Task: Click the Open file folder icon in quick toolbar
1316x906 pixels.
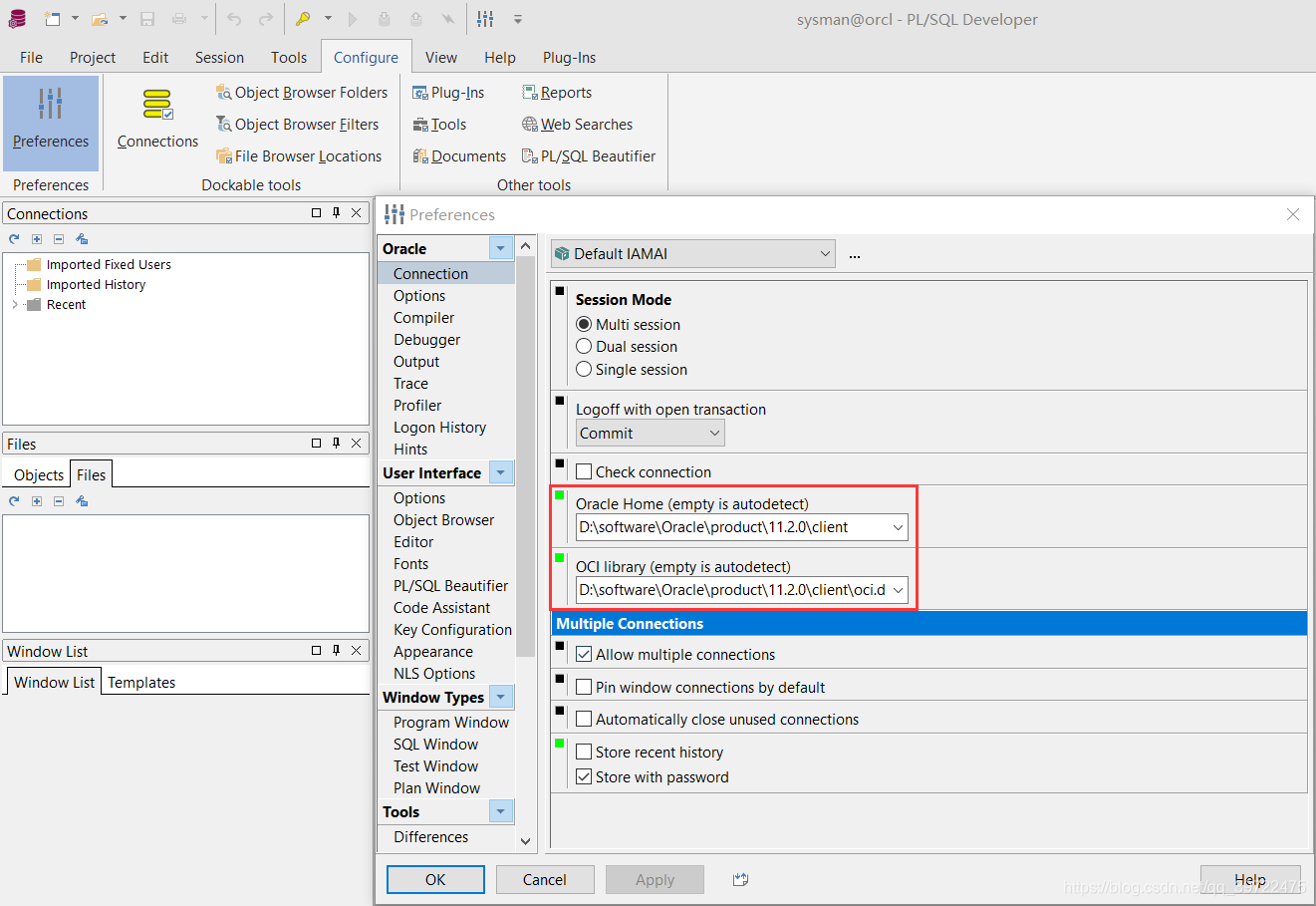Action: coord(99,19)
